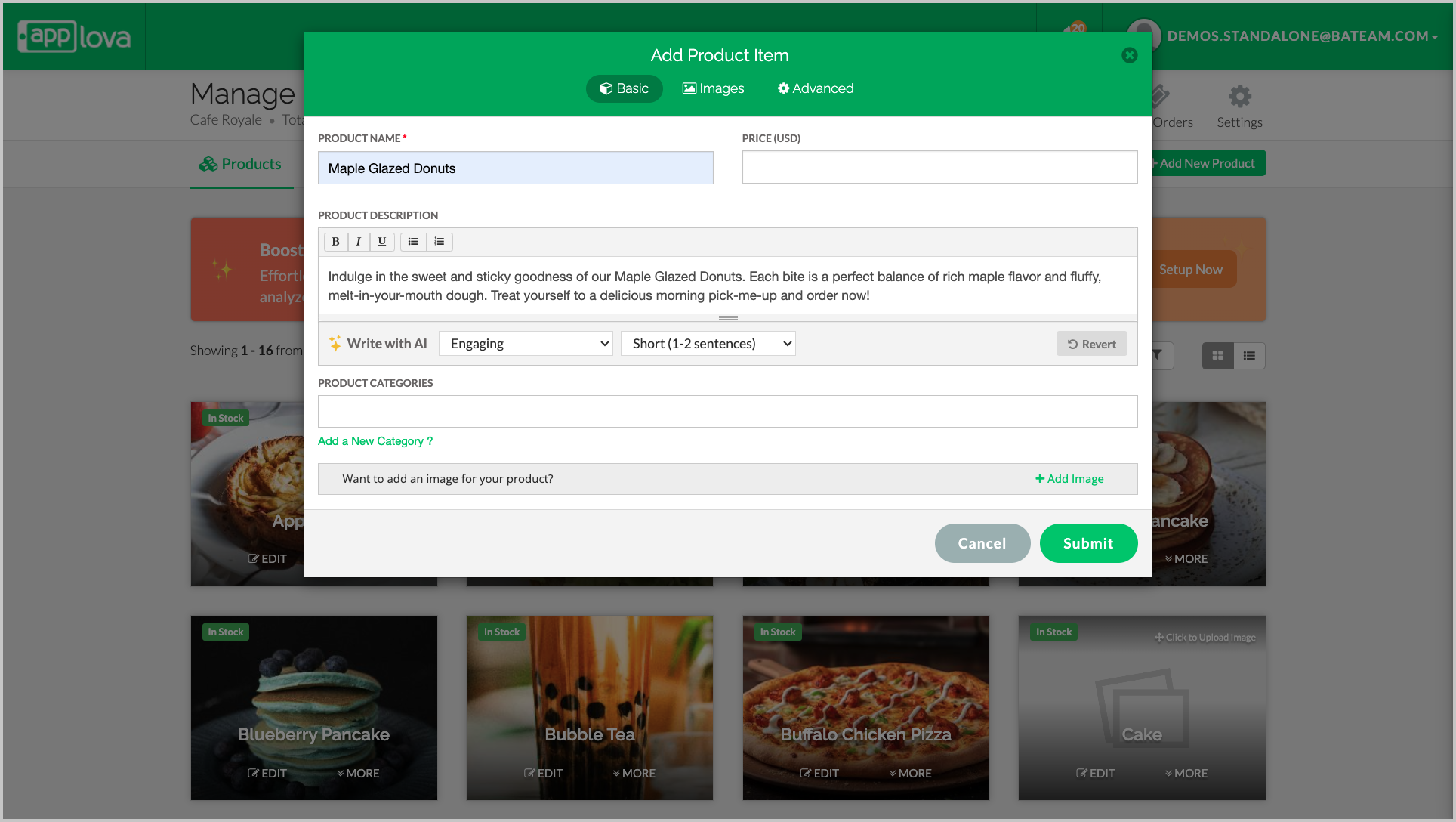Click the Write with AI sparkle
Image resolution: width=1456 pixels, height=822 pixels.
click(x=335, y=344)
